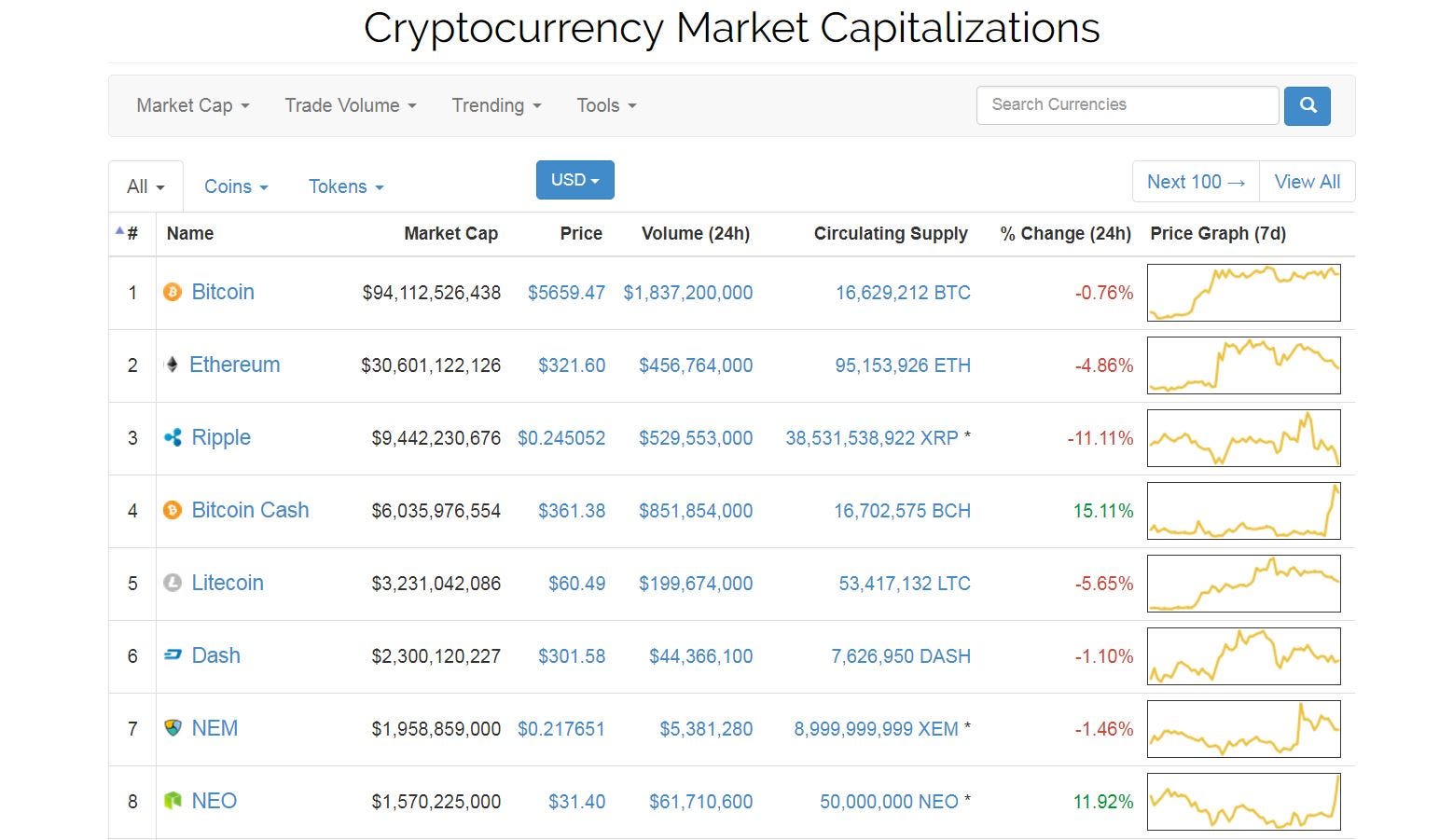Expand the Market Cap menu
The image size is (1453, 840).
coord(192,105)
